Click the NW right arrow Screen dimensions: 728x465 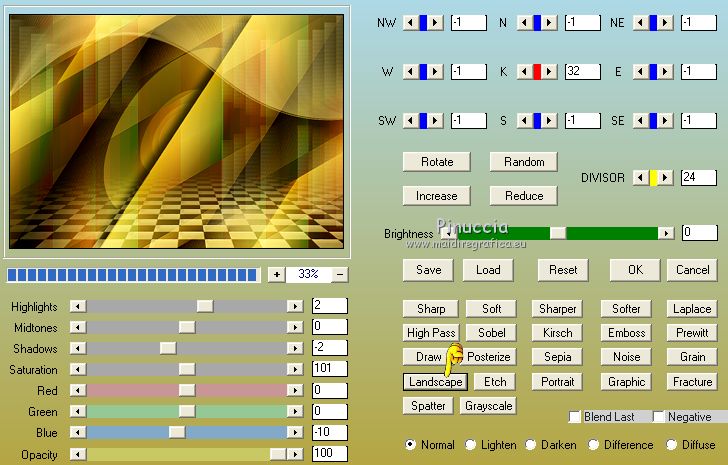click(435, 22)
